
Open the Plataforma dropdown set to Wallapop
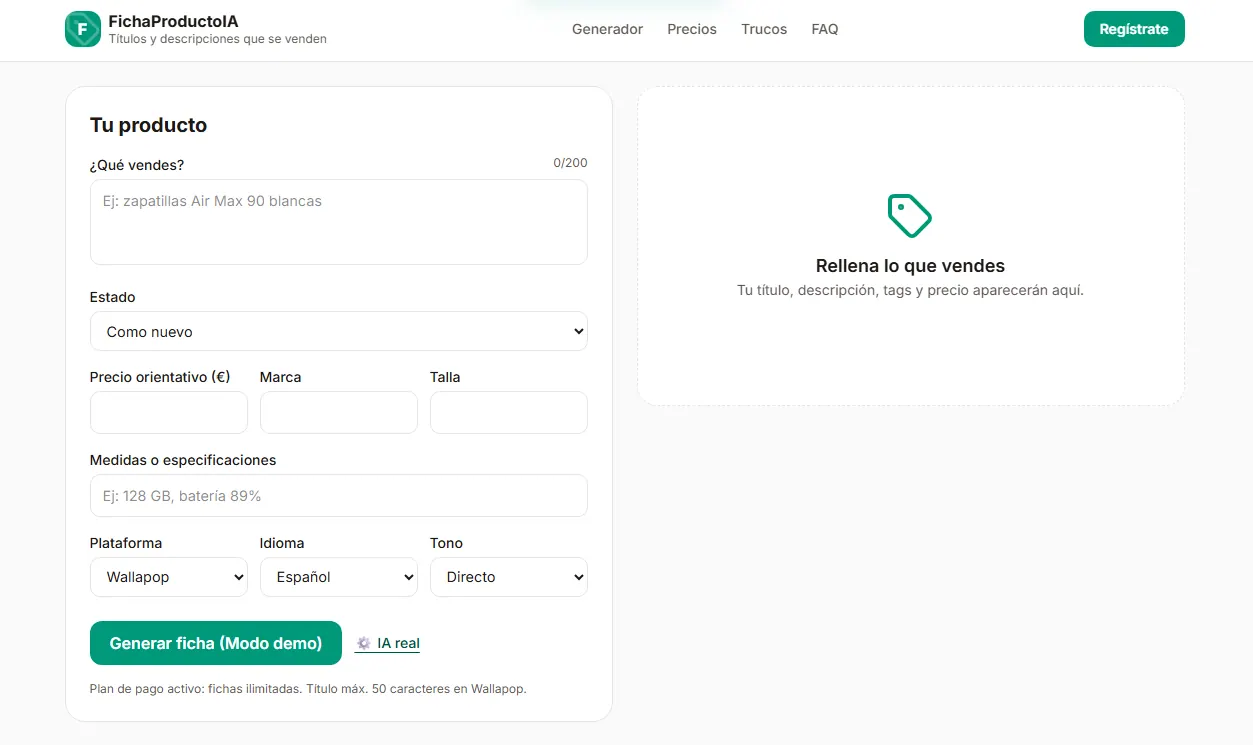(169, 577)
